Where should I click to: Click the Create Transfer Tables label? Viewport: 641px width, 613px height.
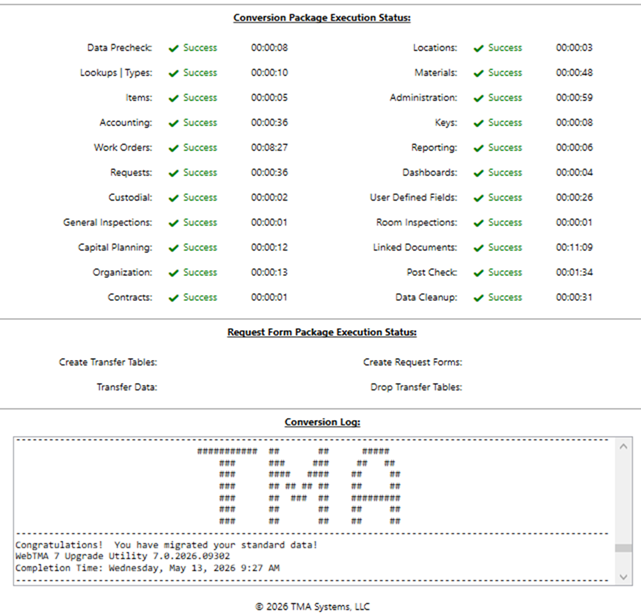[108, 362]
